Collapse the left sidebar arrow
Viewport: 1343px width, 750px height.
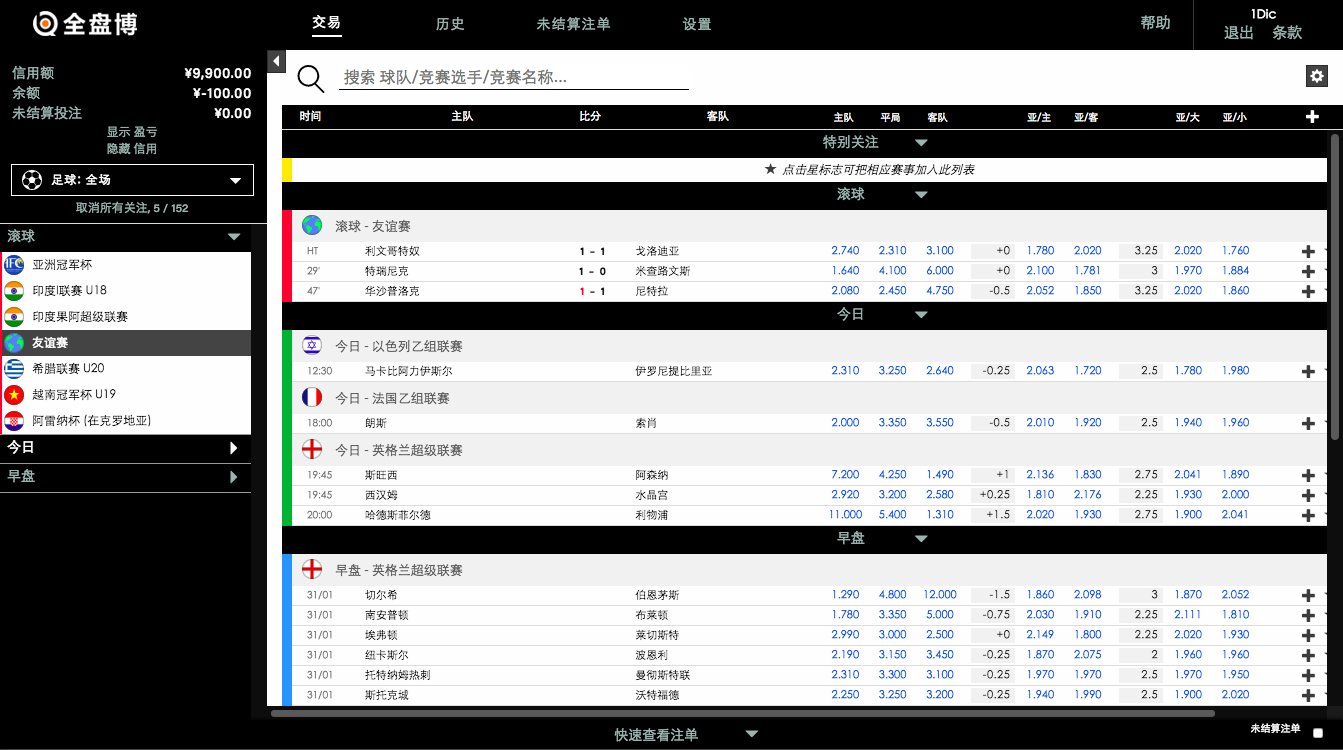click(276, 62)
